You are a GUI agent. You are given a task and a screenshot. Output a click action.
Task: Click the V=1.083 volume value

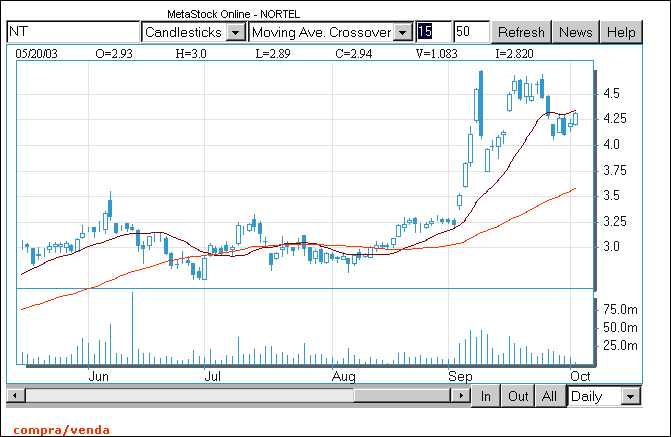(436, 54)
